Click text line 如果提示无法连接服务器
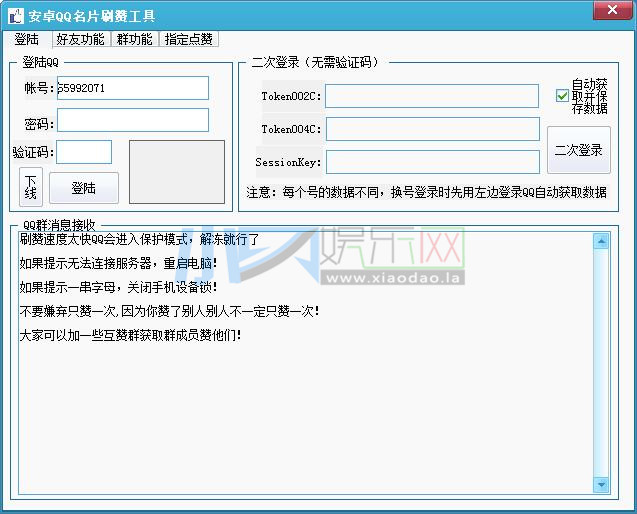 pos(118,263)
